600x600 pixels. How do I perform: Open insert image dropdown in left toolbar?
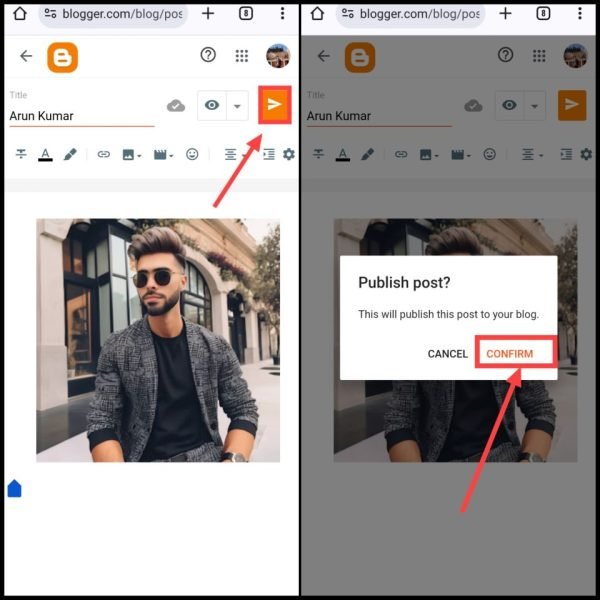coord(132,155)
